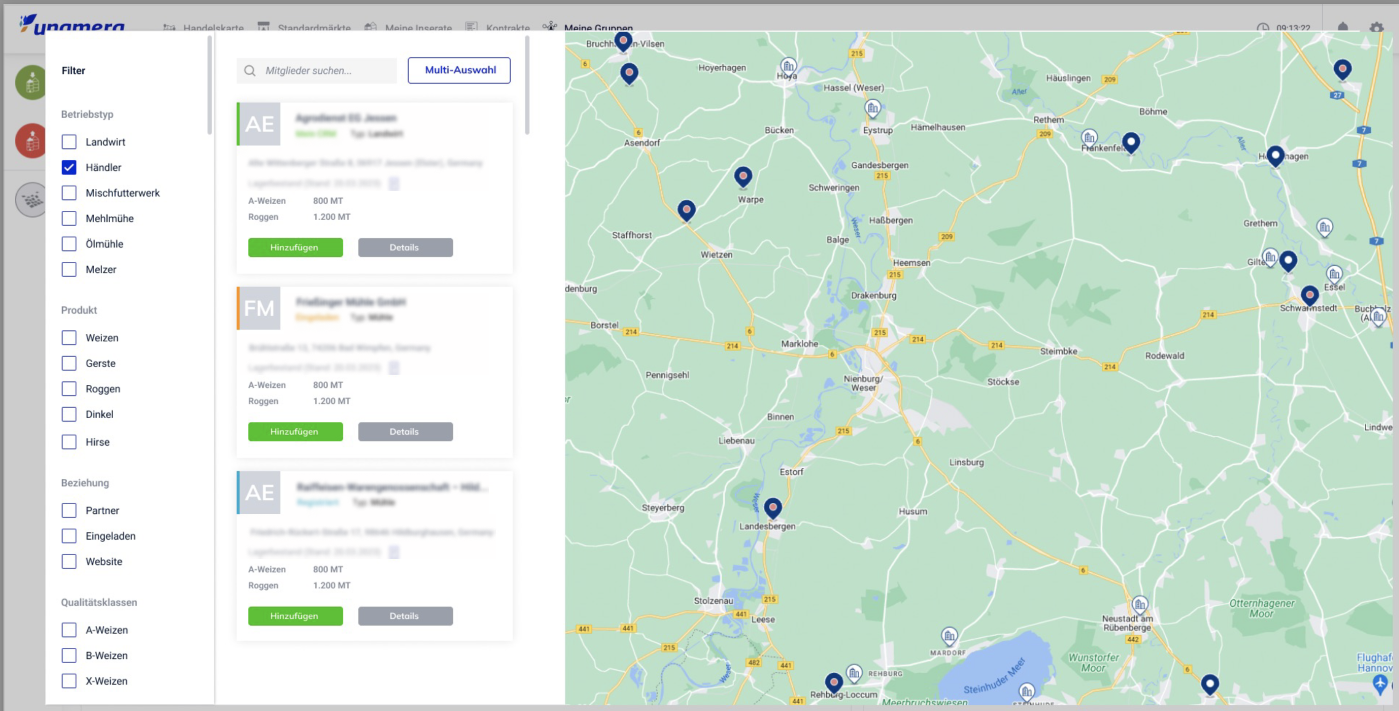Open the notification bell icon
Screen dimensions: 1399x711
[1342, 27]
